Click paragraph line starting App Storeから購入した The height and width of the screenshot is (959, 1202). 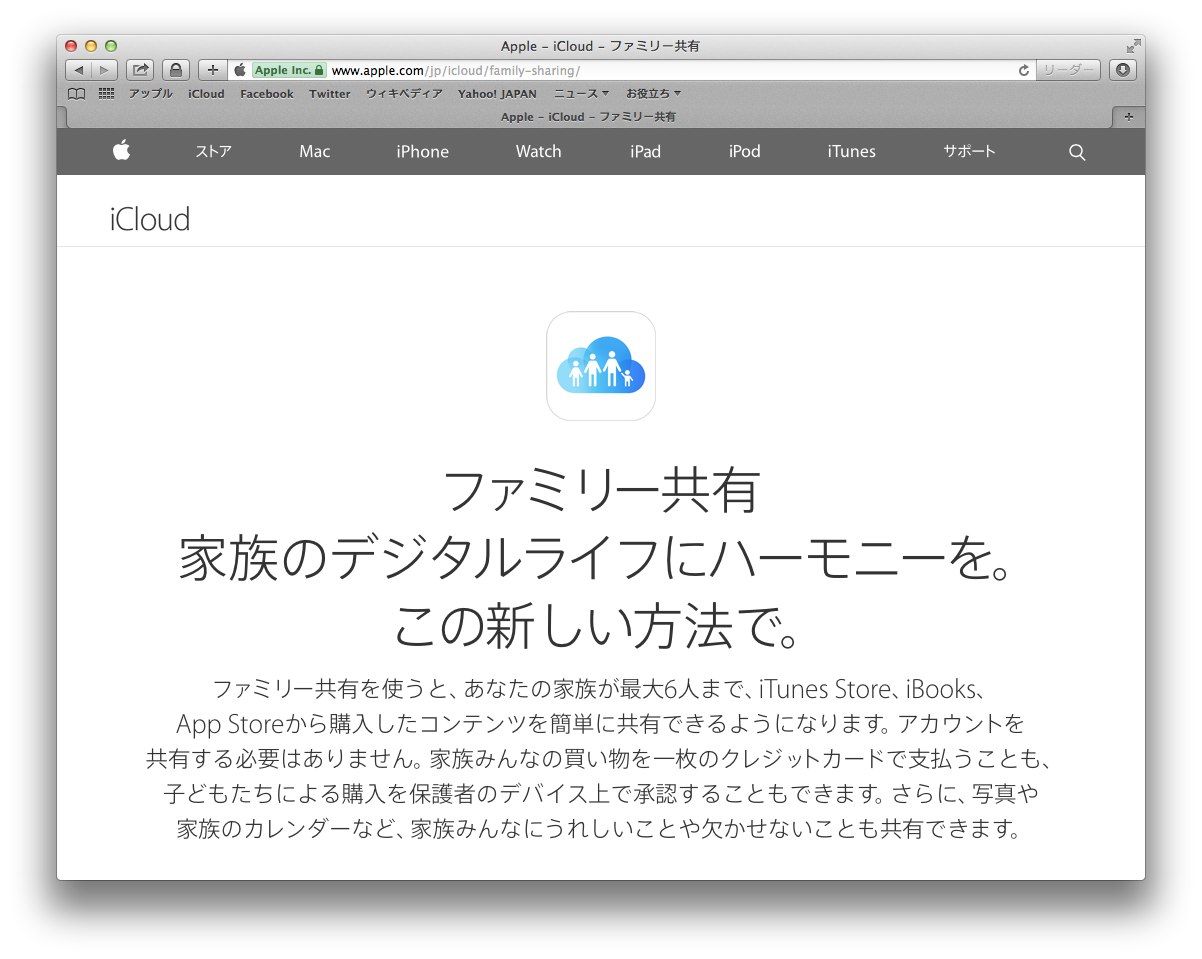[601, 723]
